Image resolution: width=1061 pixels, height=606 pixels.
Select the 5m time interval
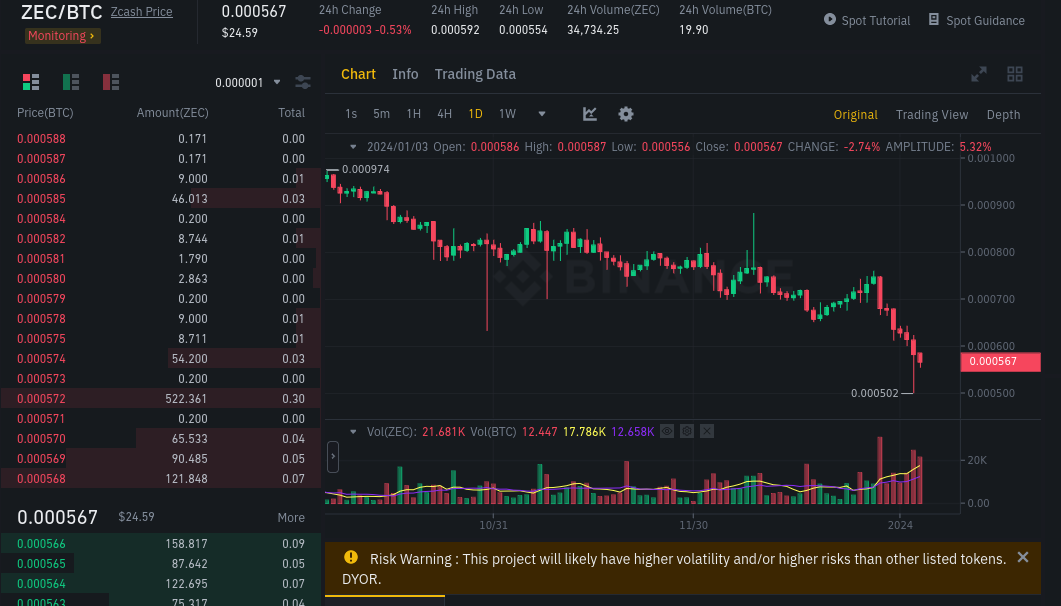coord(382,114)
